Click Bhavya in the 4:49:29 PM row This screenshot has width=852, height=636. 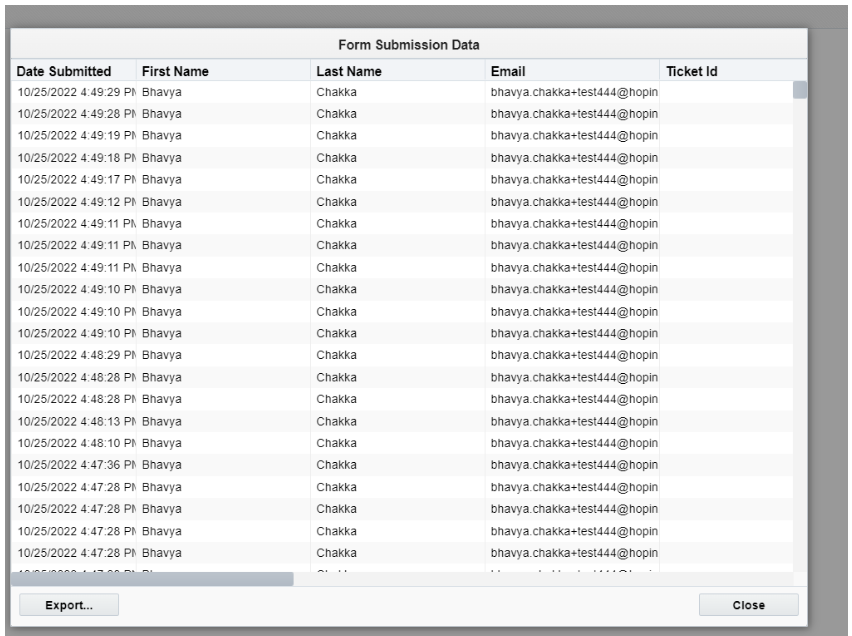(x=161, y=92)
